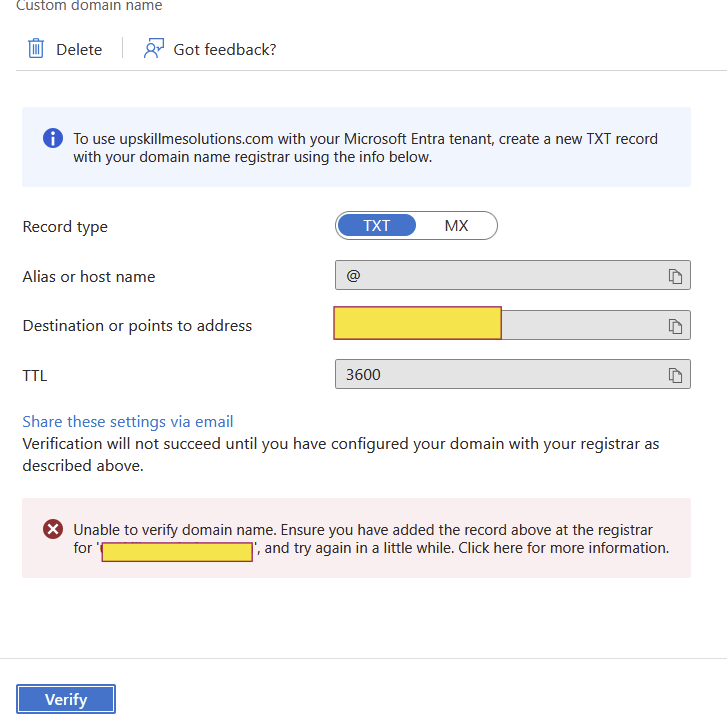The image size is (727, 728).
Task: Click the blue info icon in banner
Action: [53, 138]
